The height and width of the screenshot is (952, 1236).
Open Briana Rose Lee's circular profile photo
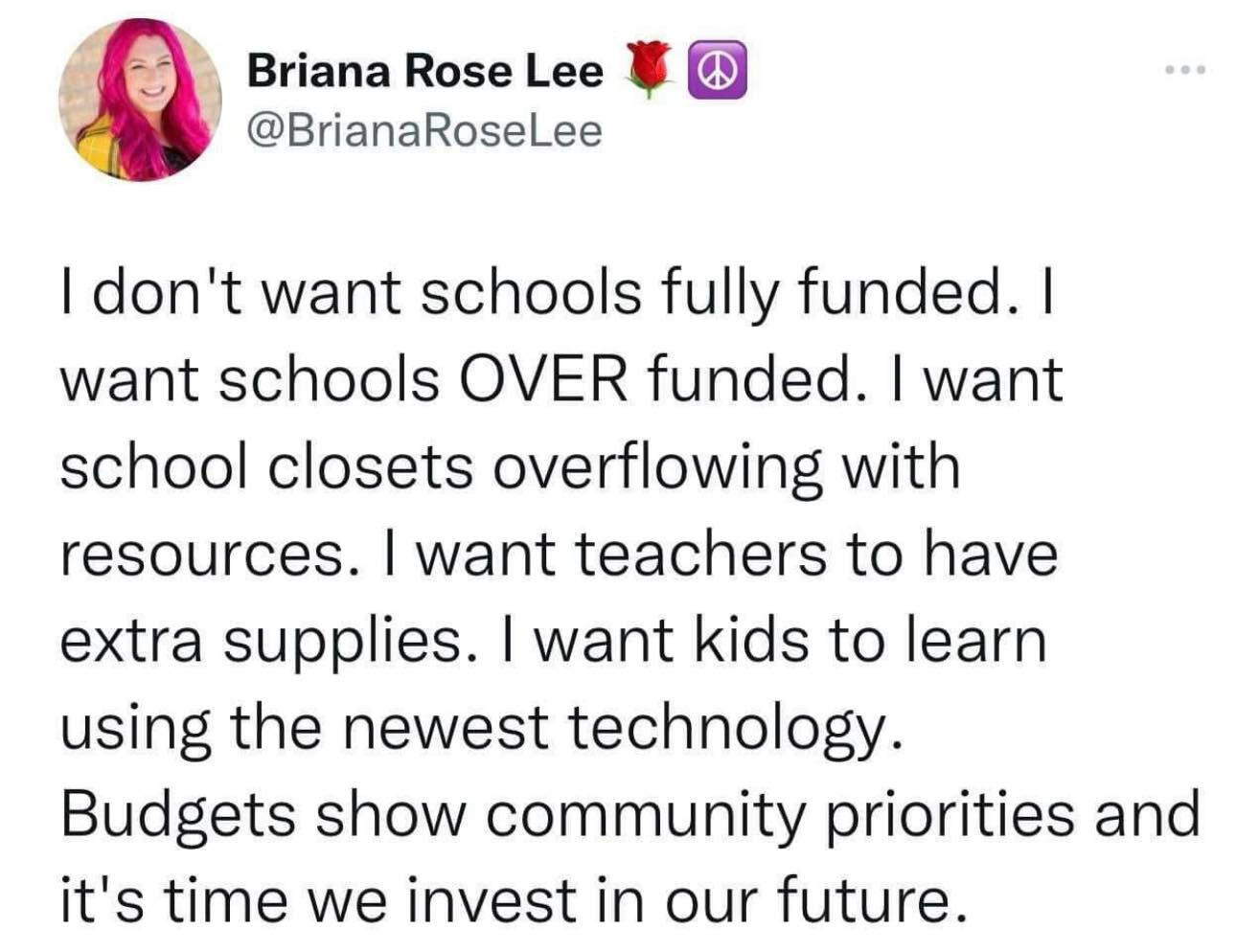point(140,100)
